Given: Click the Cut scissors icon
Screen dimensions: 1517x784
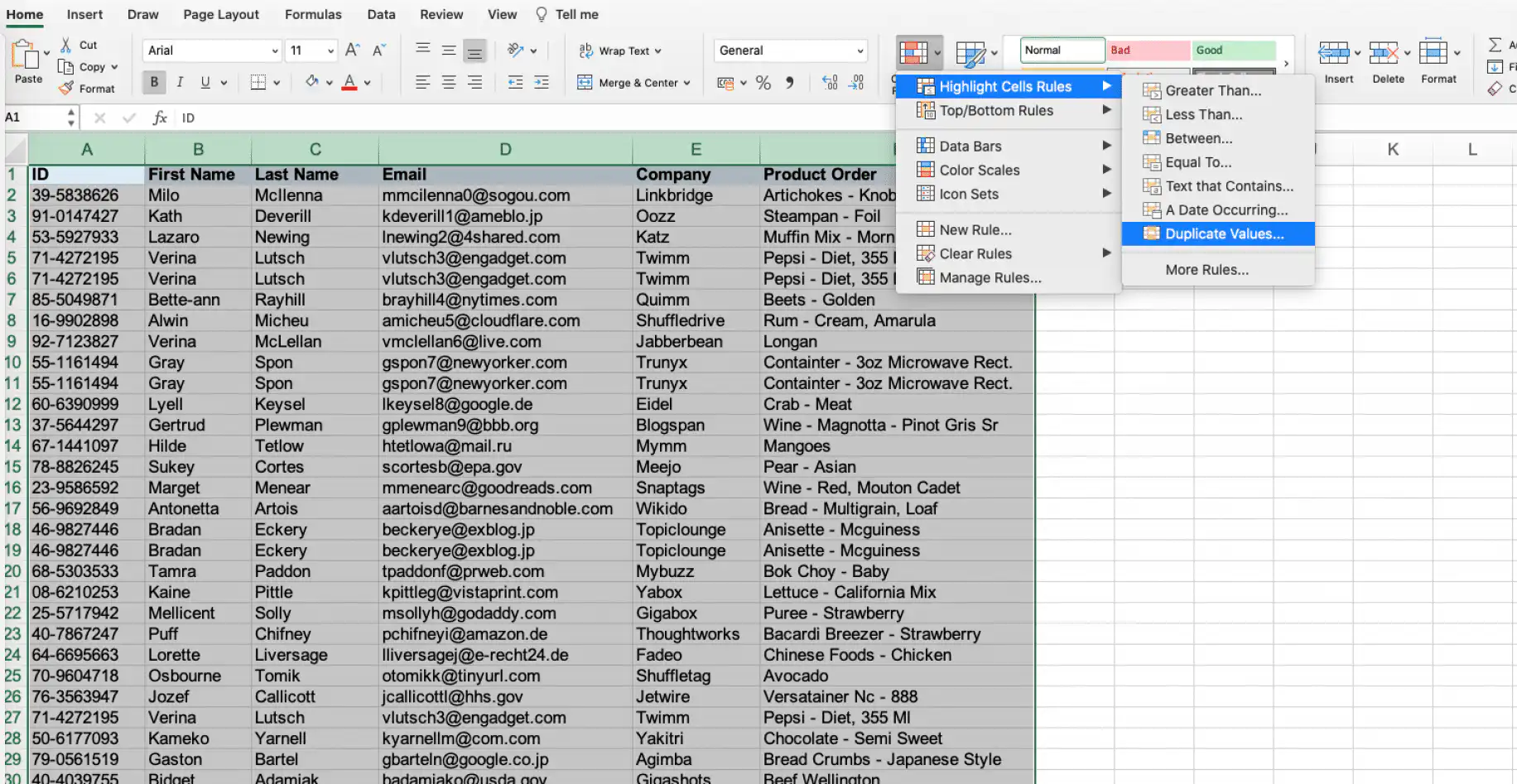Looking at the screenshot, I should (x=66, y=45).
